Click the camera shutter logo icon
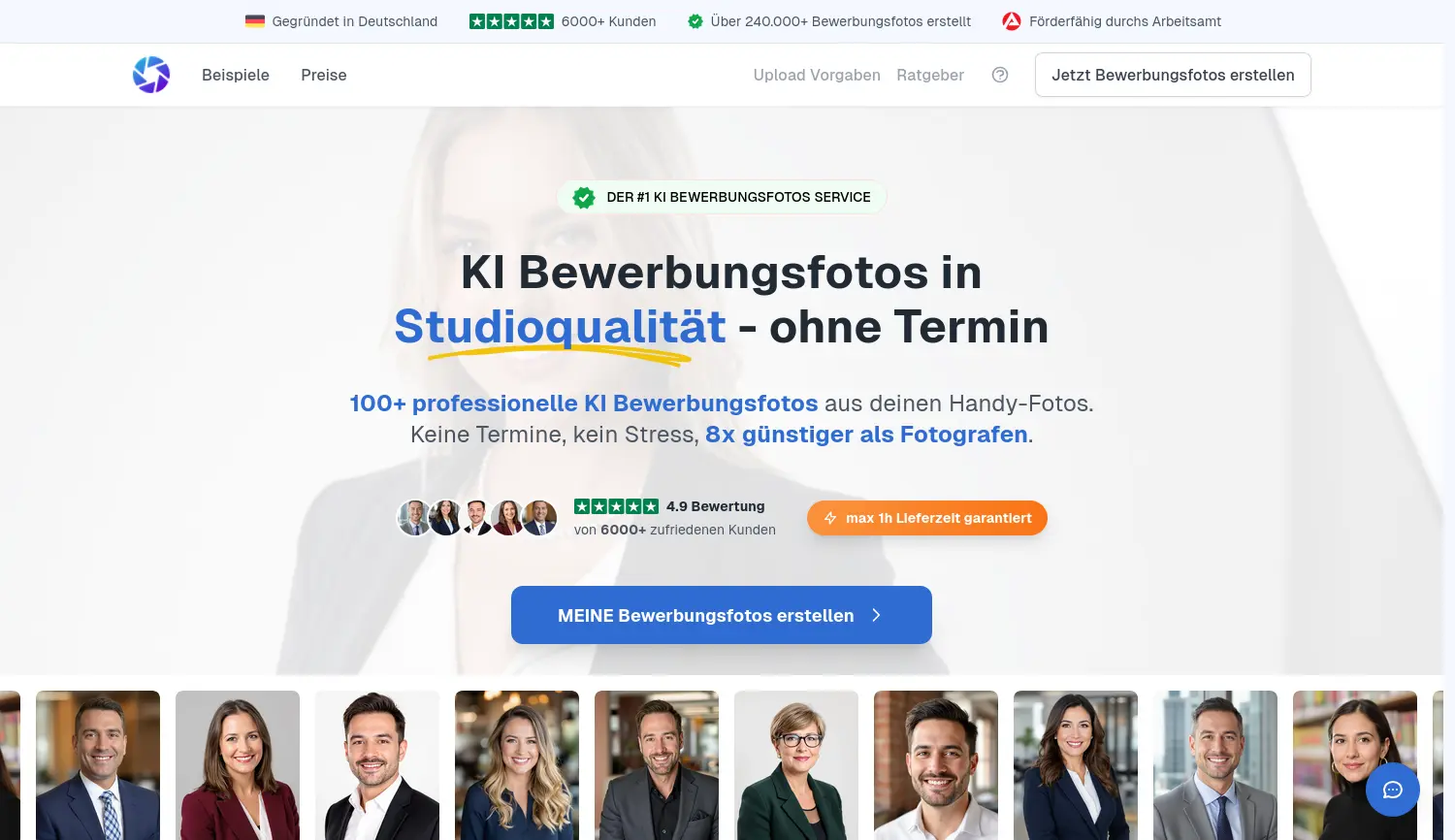1455x840 pixels. click(151, 75)
